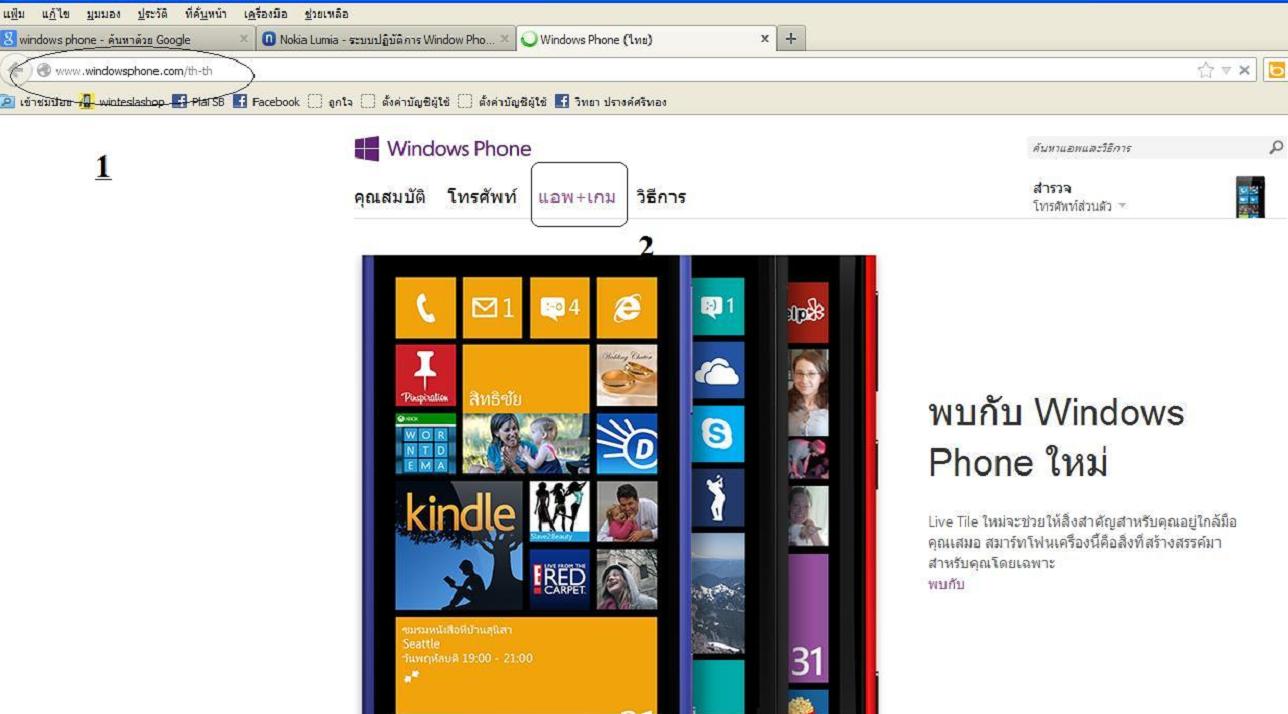Viewport: 1288px width, 714px height.
Task: Click the Yelp tile
Action: click(x=807, y=311)
